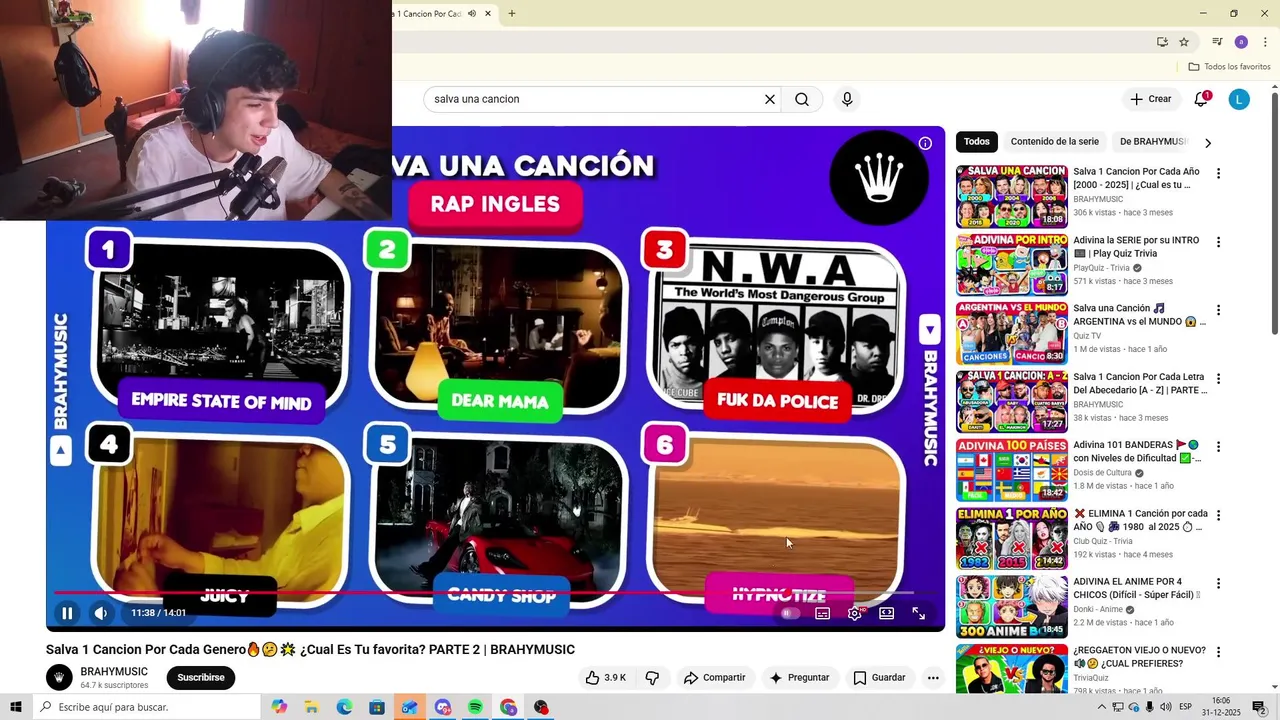Open 'Todos los favoritos' bookmarks folder

point(1229,67)
